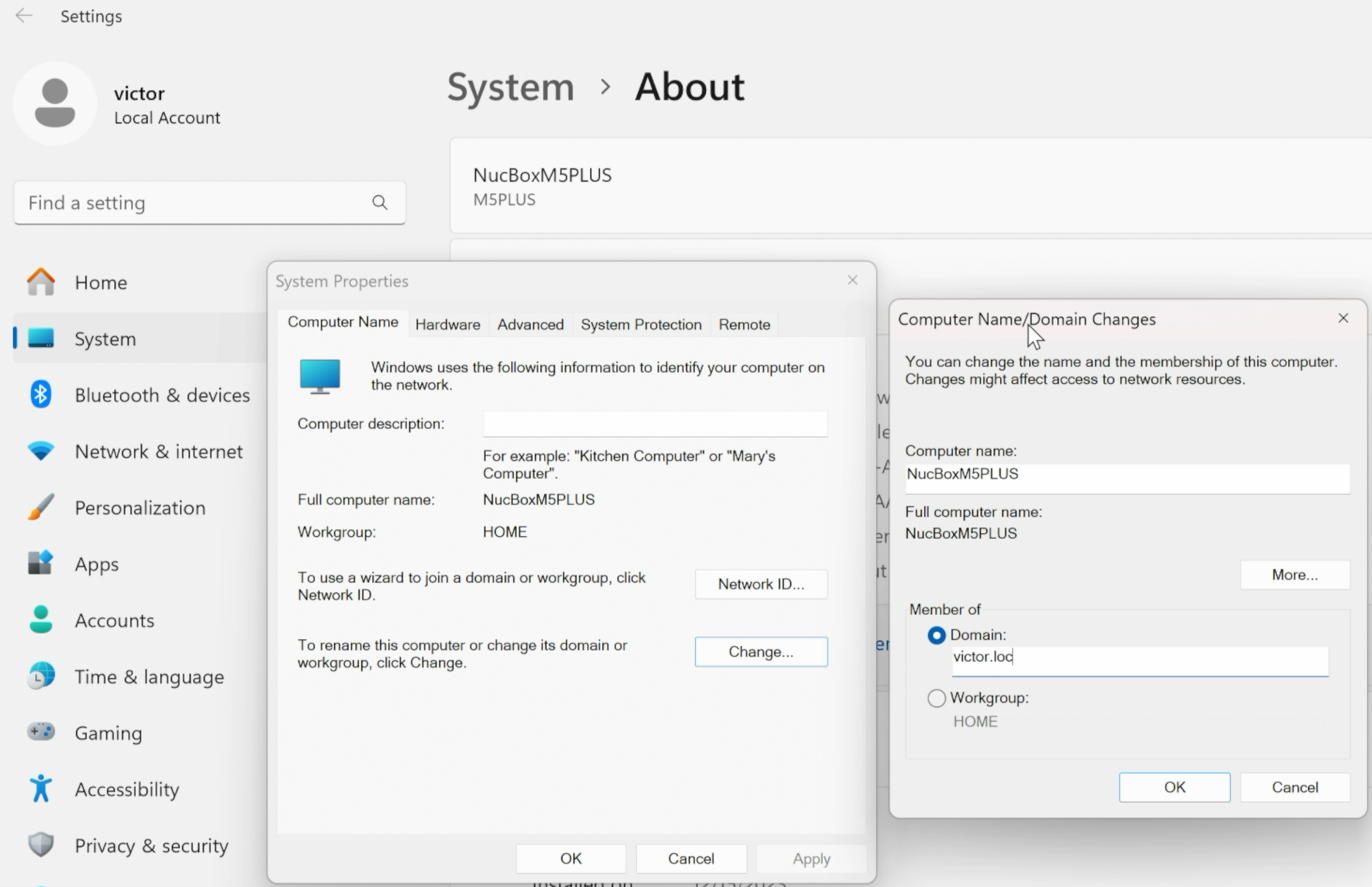Close Computer Name/Domain Changes dialog
Image resolution: width=1372 pixels, height=887 pixels.
tap(1343, 318)
